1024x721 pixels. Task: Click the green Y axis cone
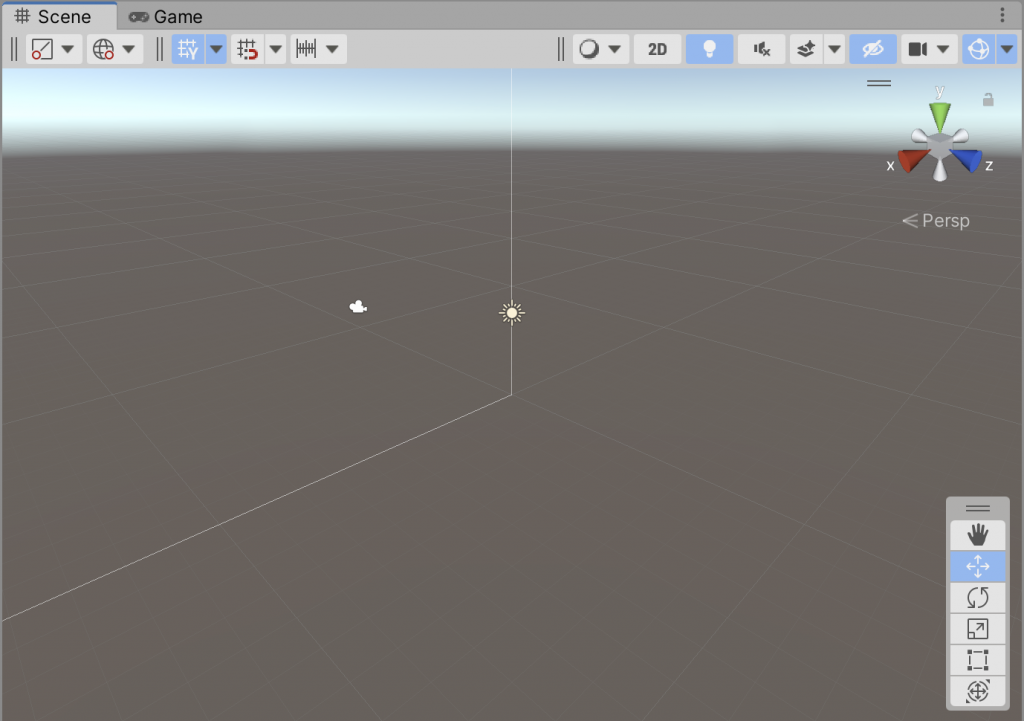click(940, 115)
